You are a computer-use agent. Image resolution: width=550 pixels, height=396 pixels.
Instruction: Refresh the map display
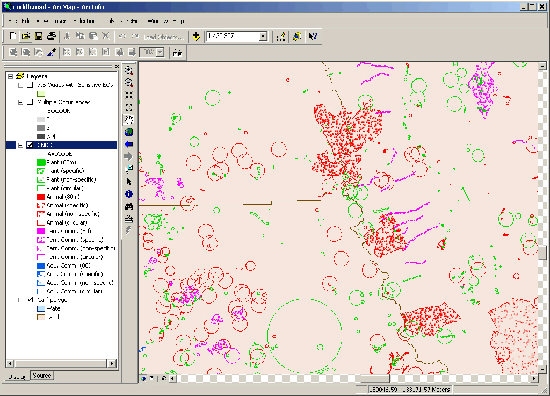(x=164, y=378)
